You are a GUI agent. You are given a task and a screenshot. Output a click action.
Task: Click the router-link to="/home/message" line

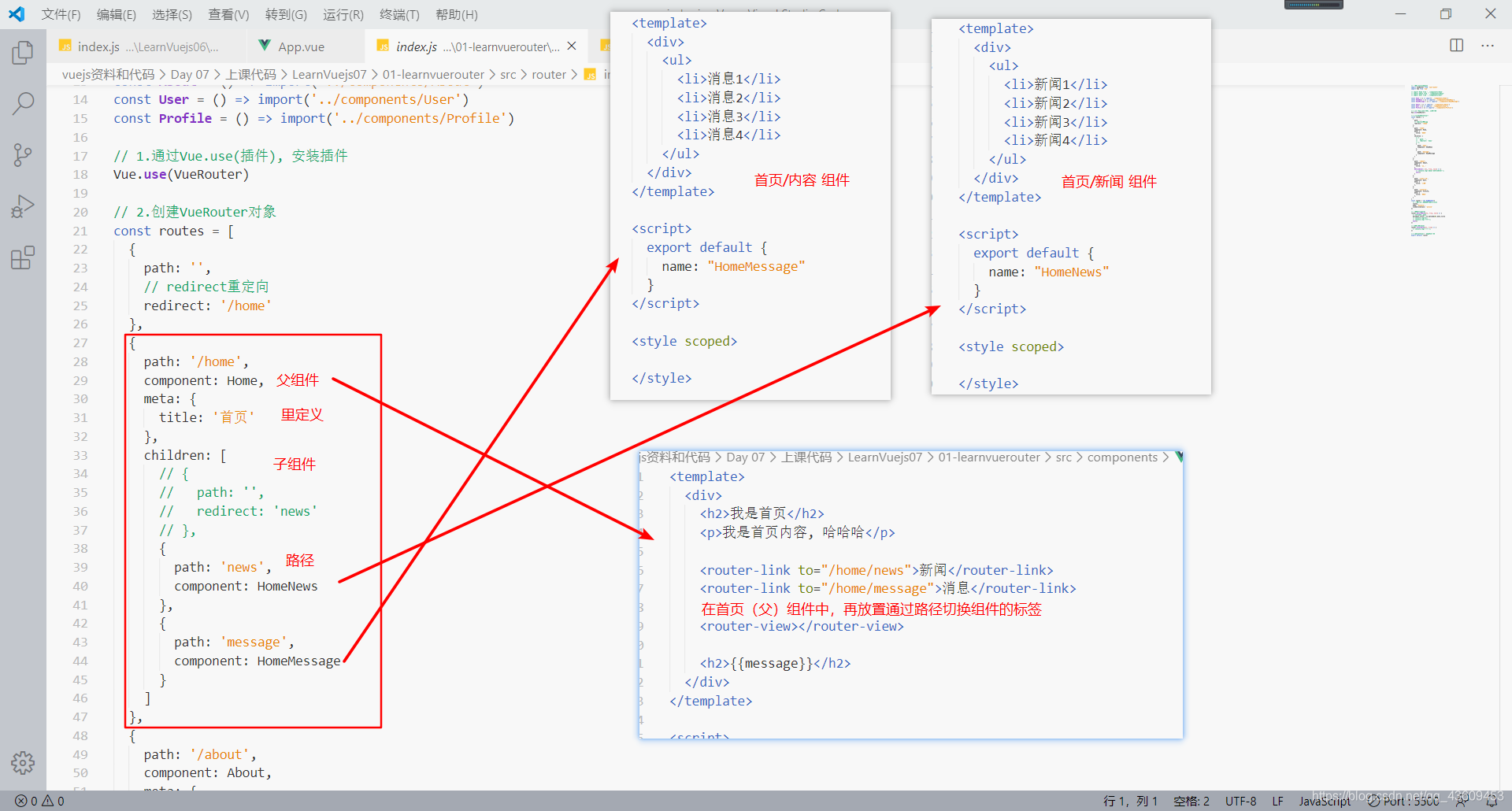click(x=888, y=589)
